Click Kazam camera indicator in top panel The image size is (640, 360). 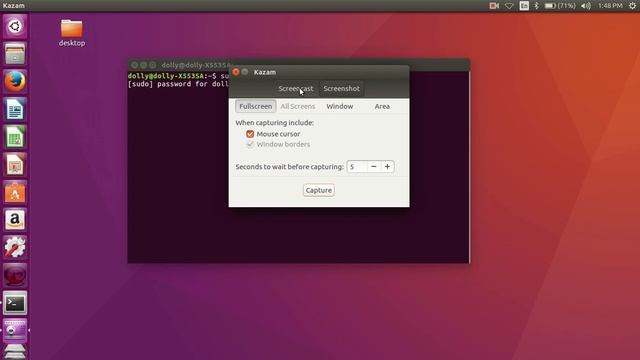point(494,6)
